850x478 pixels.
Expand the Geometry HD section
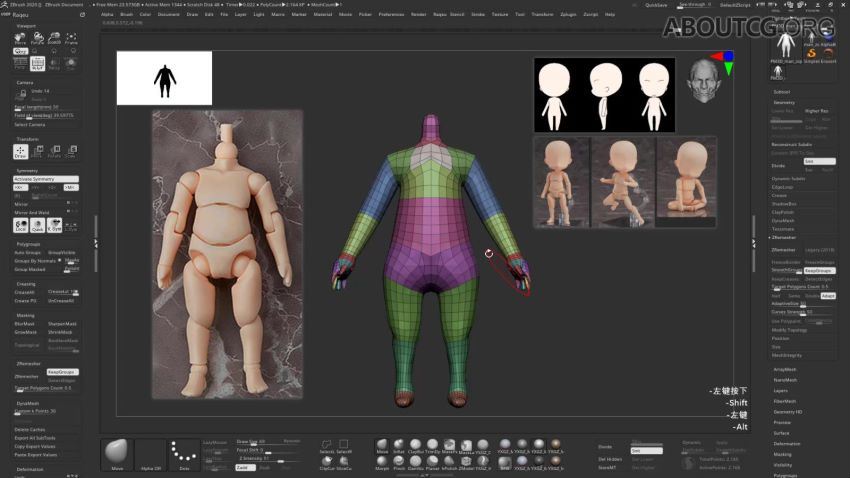[x=789, y=411]
